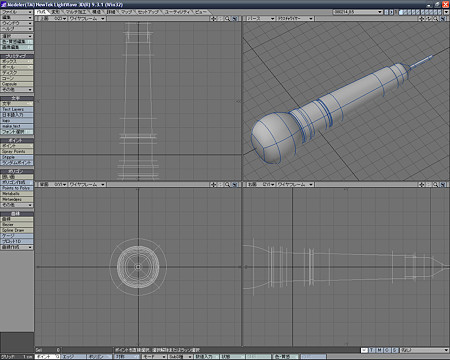
Task: Click the Points to Polys button
Action: click(x=17, y=188)
